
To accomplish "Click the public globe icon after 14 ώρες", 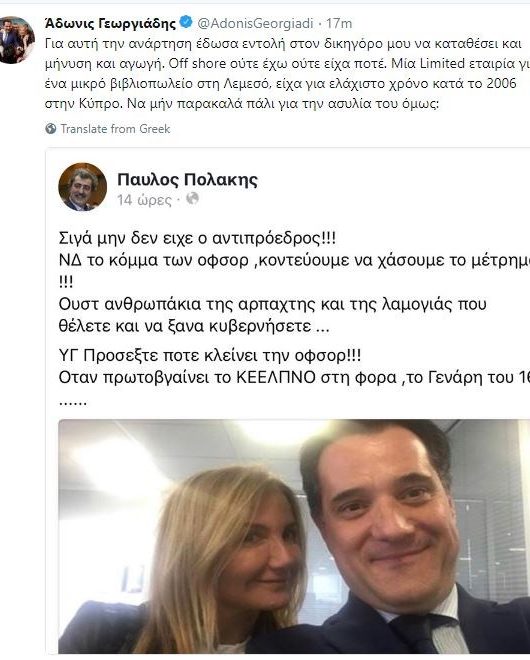I will coord(192,198).
